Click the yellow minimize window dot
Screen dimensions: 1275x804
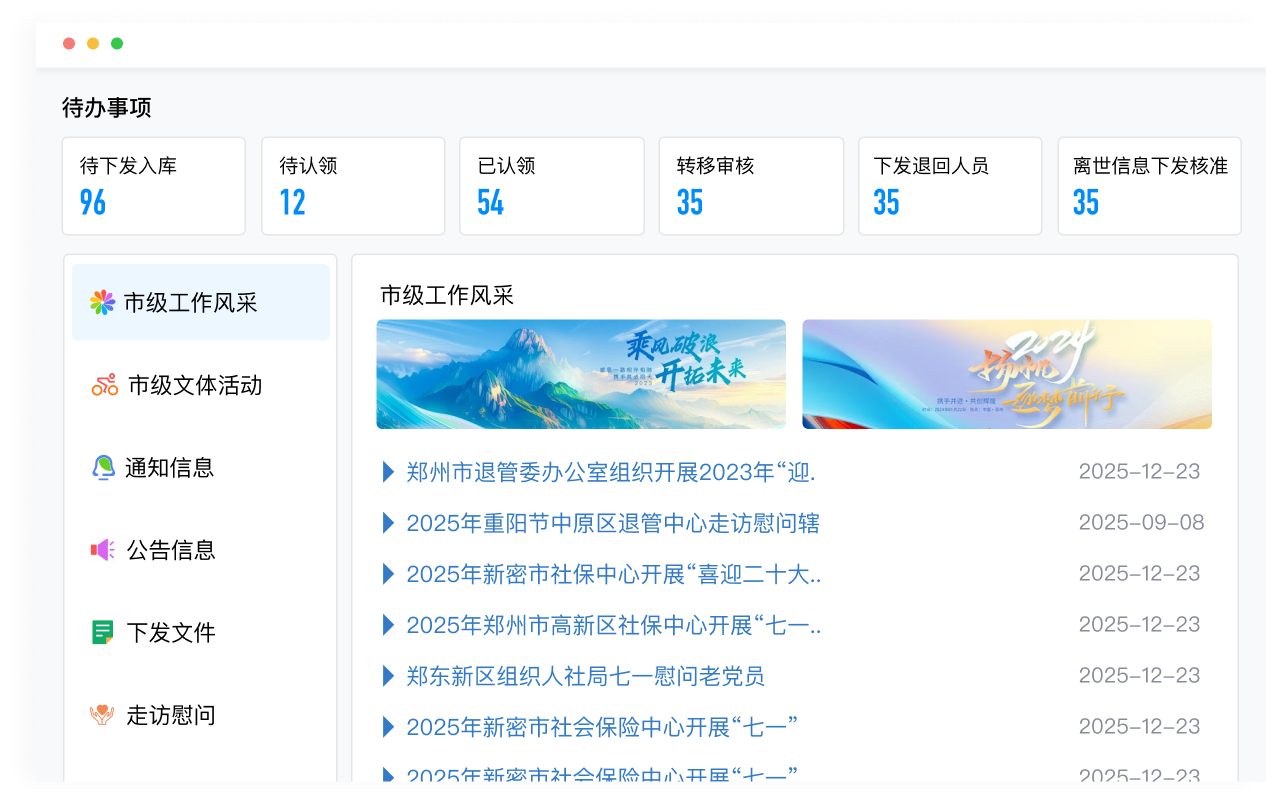(93, 43)
